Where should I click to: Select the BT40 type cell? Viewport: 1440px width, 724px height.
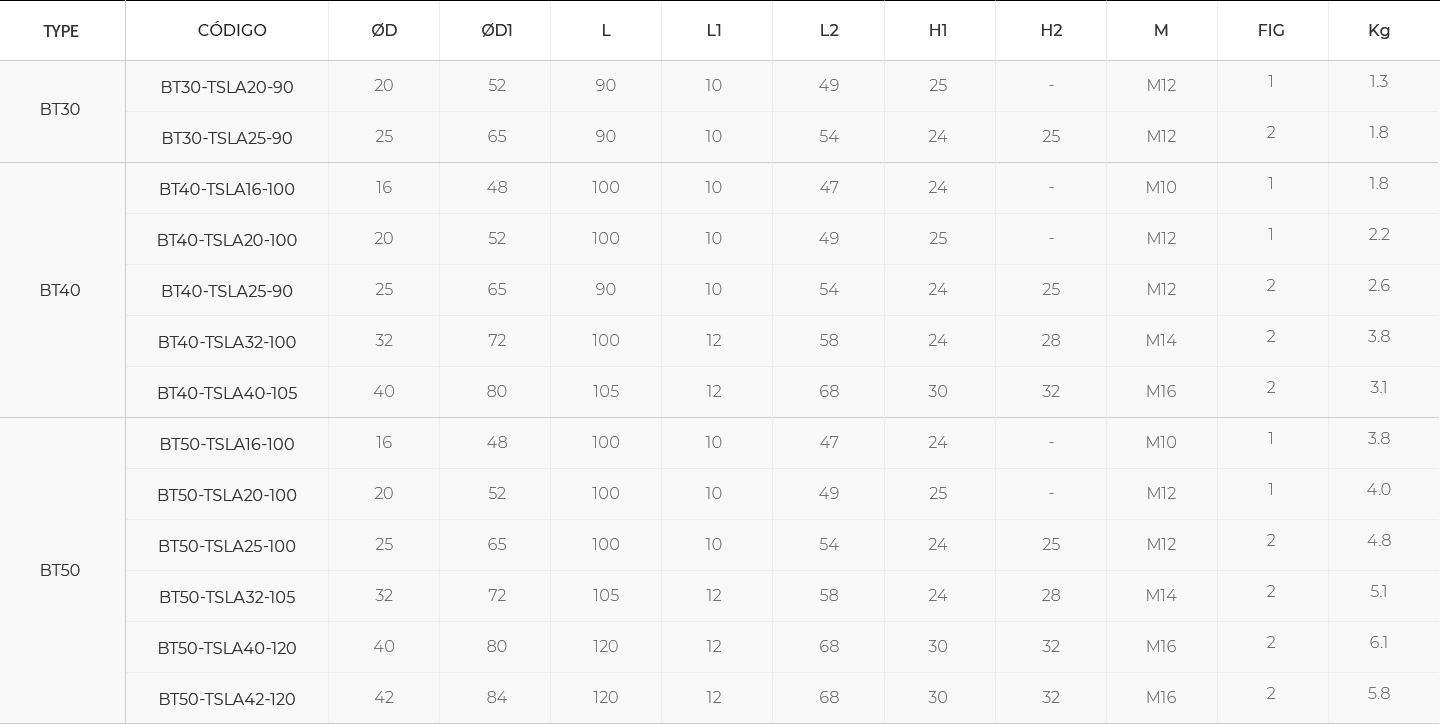60,291
